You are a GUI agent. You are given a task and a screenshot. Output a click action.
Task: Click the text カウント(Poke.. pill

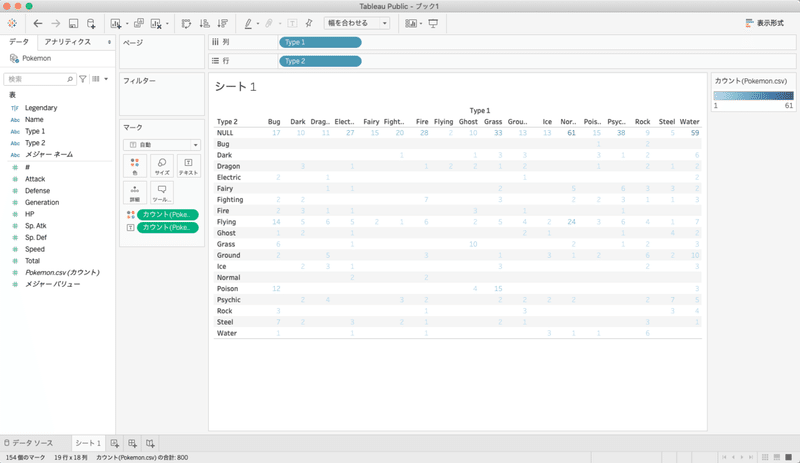pos(167,228)
